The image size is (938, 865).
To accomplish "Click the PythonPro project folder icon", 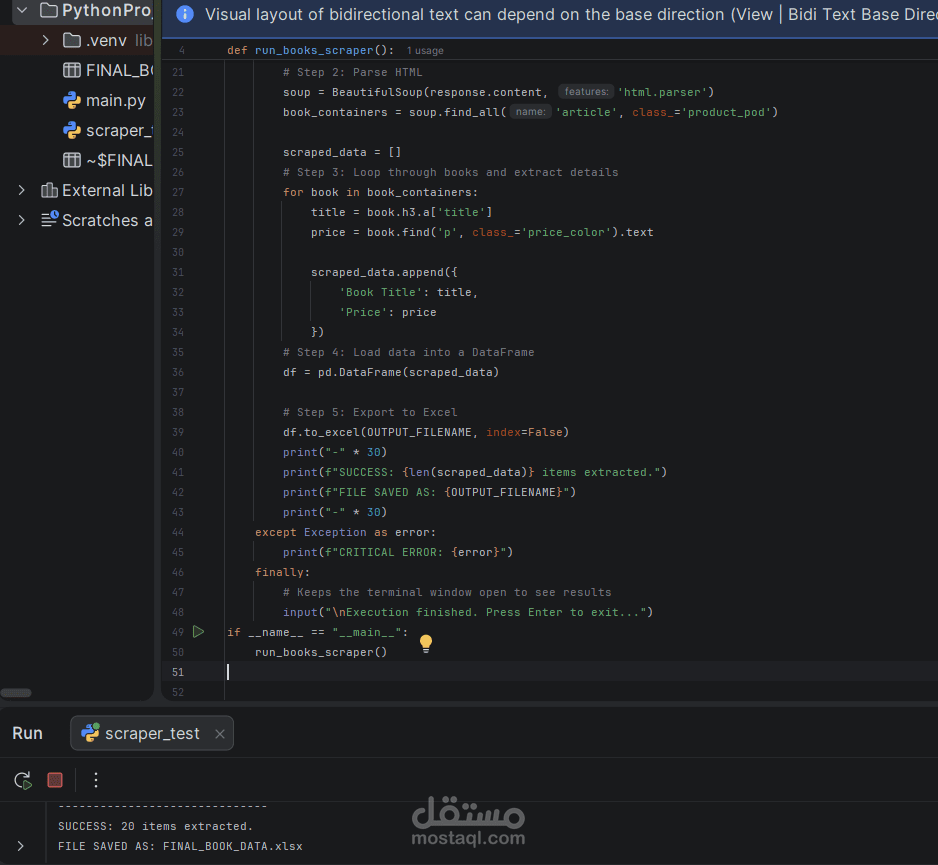I will 48,10.
